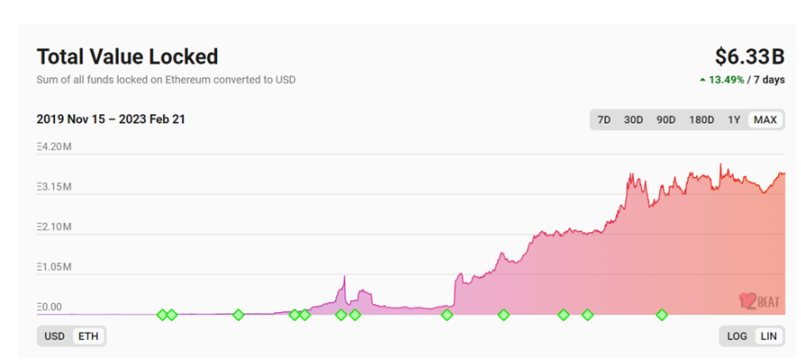Select the LIN scale option

769,336
